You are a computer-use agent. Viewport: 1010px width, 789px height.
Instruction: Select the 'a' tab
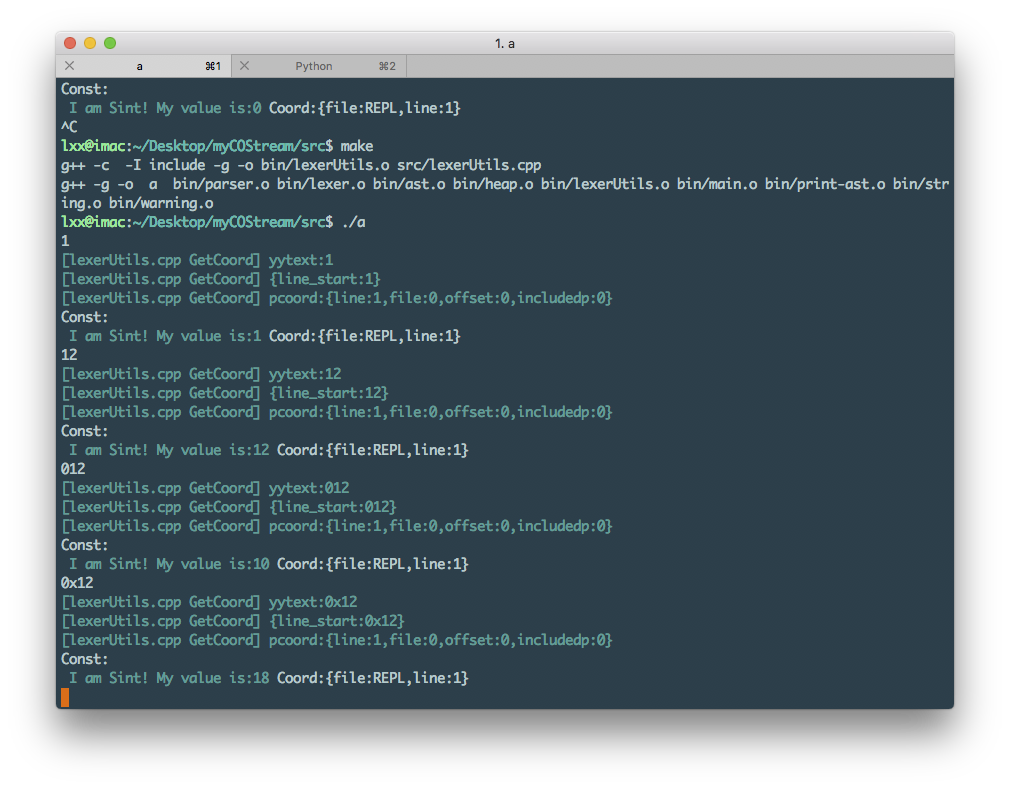[140, 66]
